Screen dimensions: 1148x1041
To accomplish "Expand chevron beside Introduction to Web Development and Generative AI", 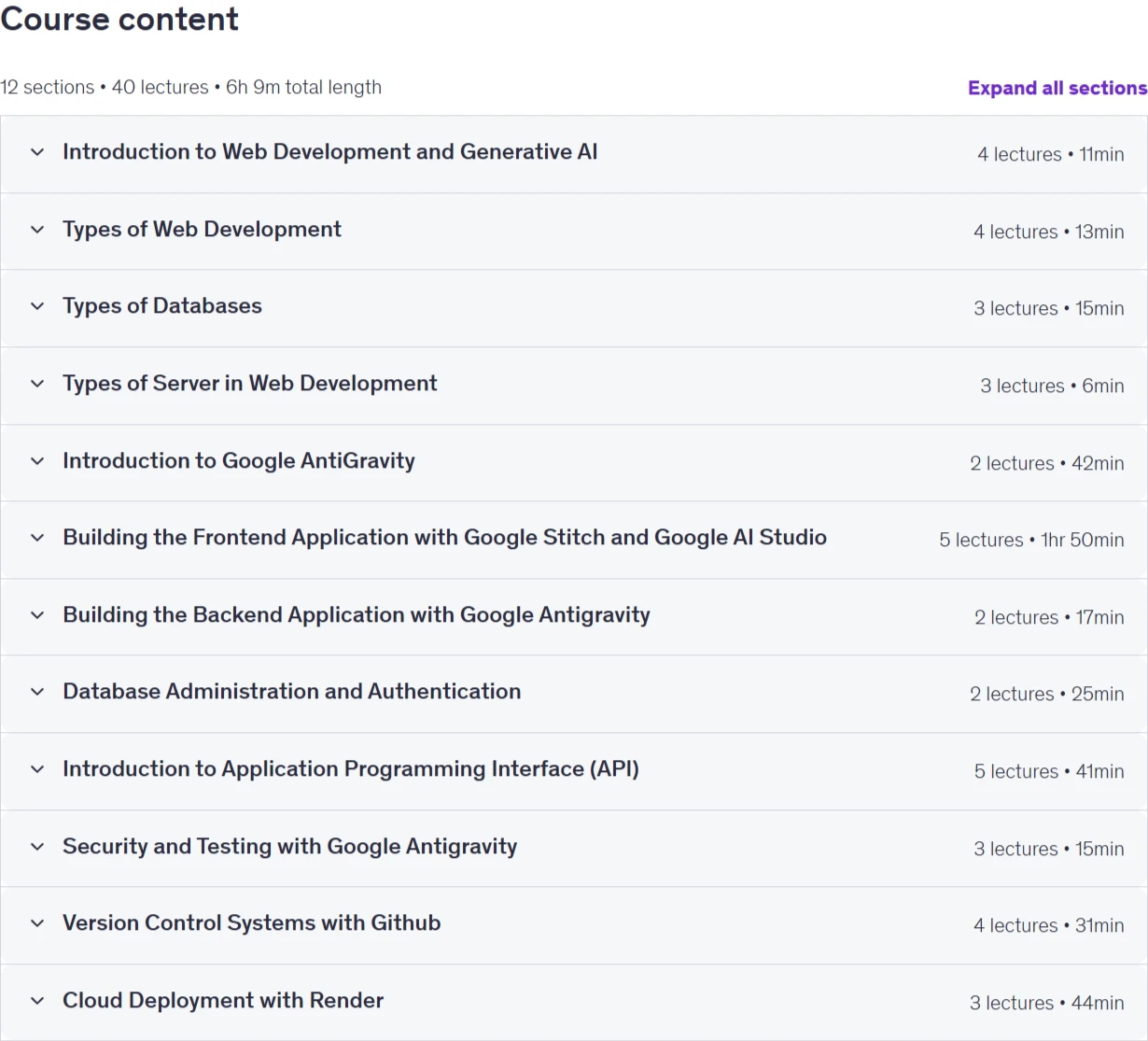I will 37,152.
